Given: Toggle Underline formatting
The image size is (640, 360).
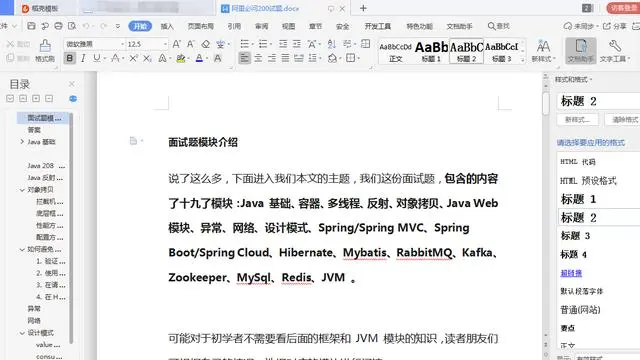Looking at the screenshot, I should coord(97,58).
